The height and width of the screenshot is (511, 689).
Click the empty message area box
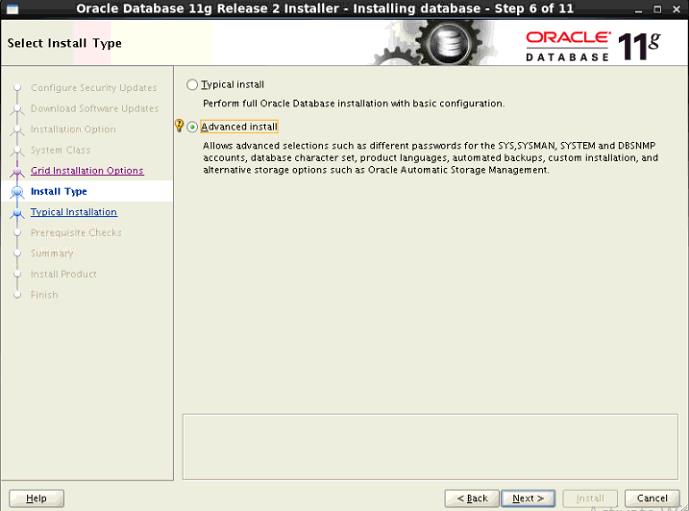coord(430,446)
